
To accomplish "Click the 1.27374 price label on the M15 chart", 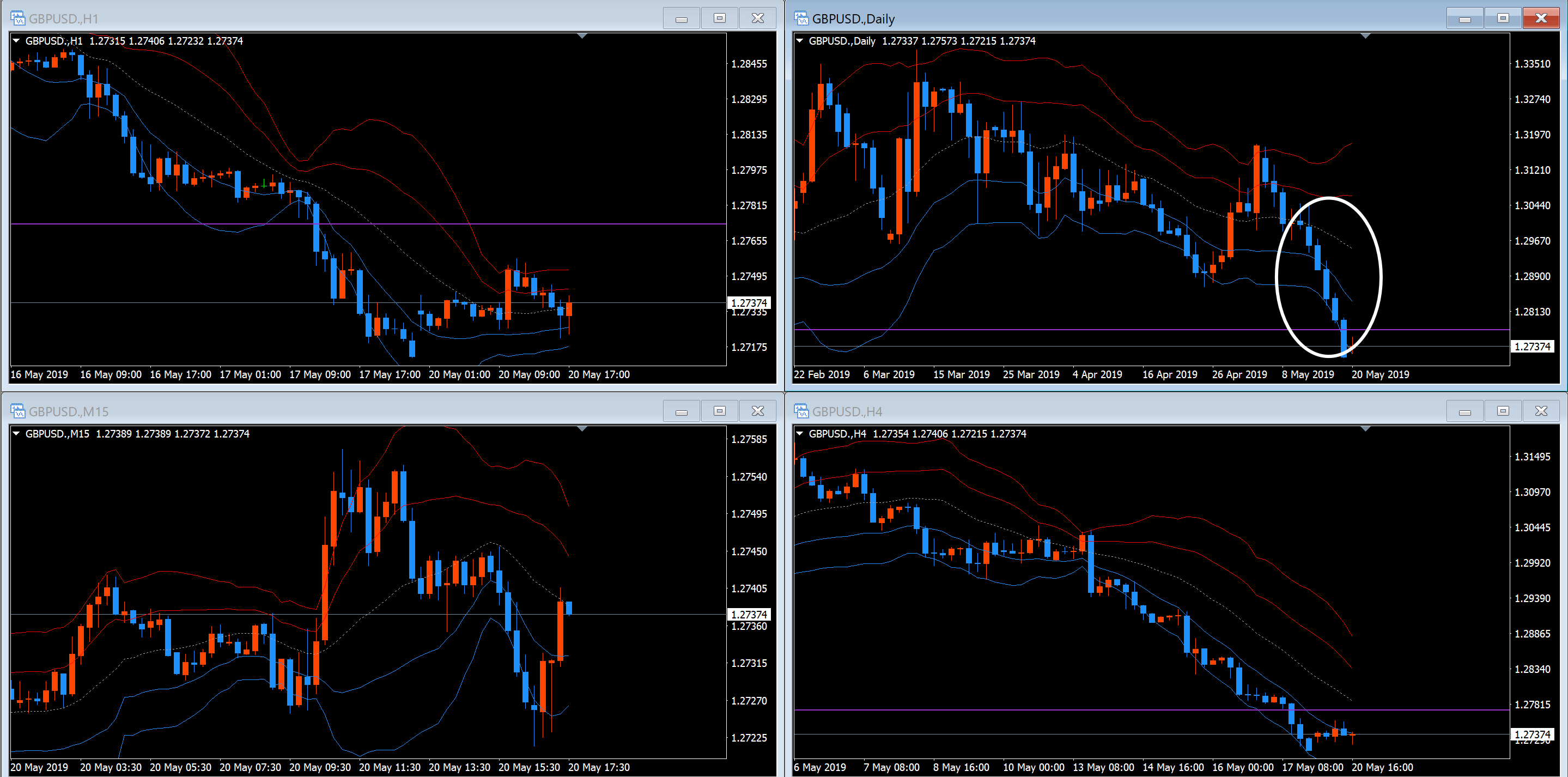I will [x=749, y=615].
